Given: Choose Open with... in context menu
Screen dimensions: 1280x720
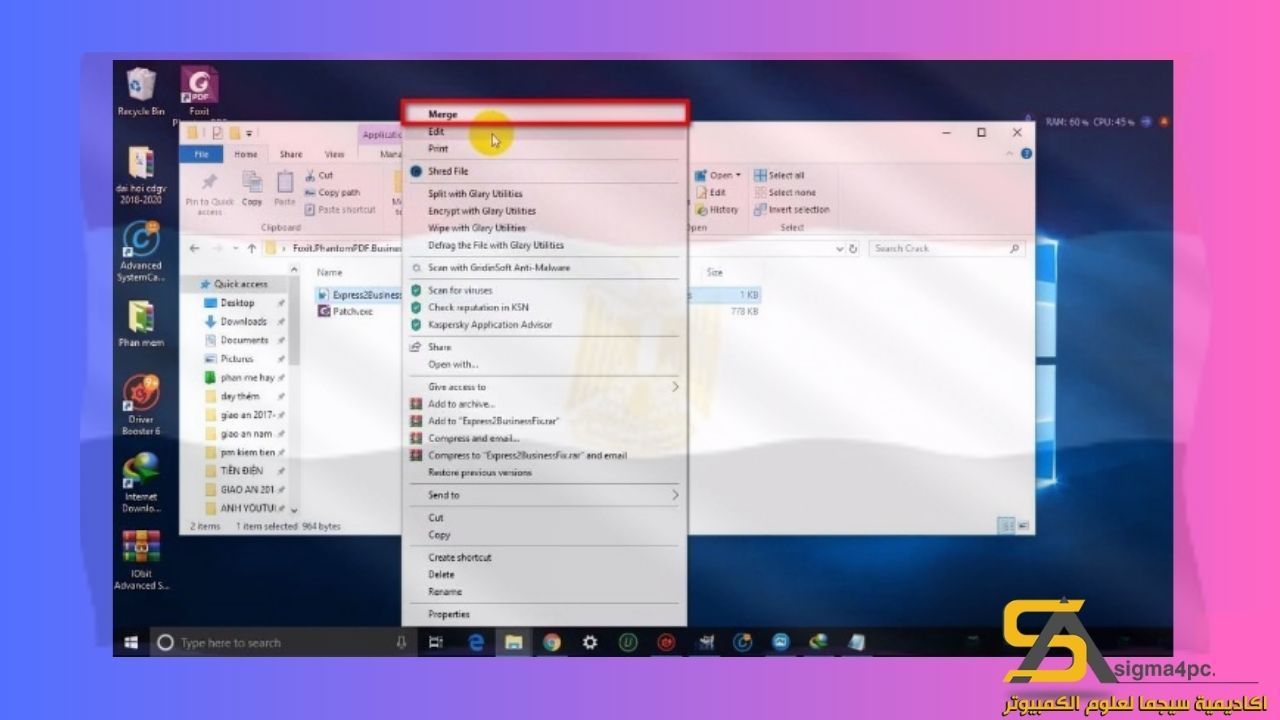Looking at the screenshot, I should pos(544,364).
